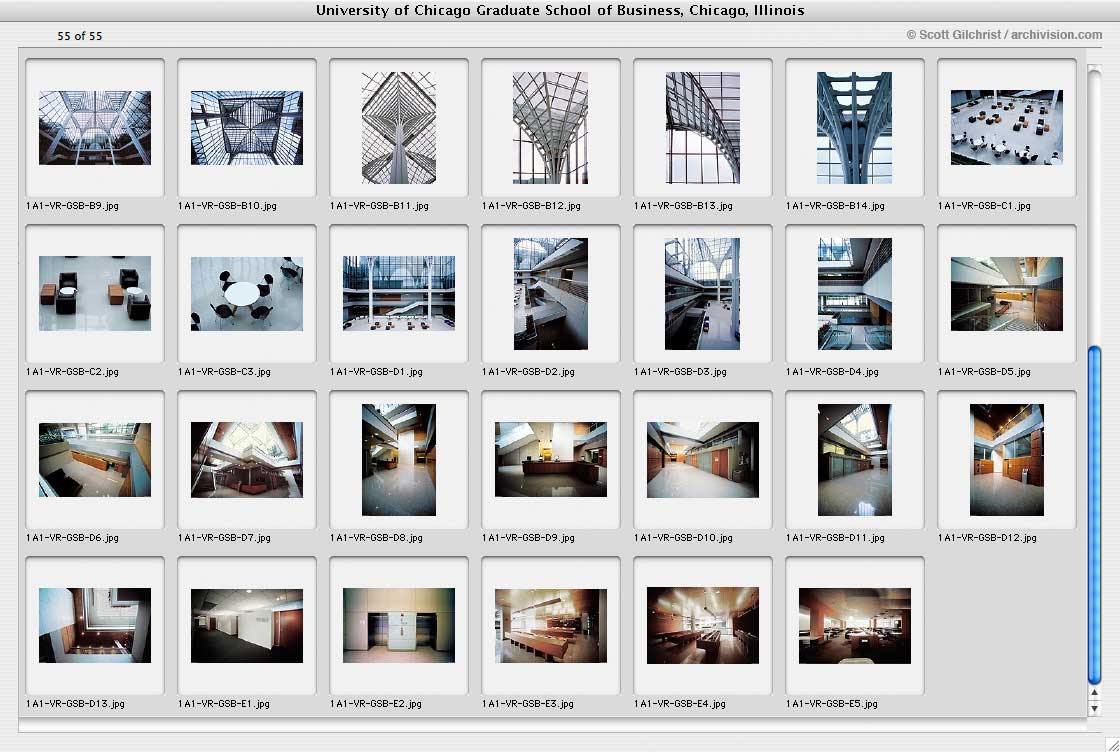1120x752 pixels.
Task: Open thumbnail 1A1-VR-GSB-D6.jpg
Action: tap(95, 460)
